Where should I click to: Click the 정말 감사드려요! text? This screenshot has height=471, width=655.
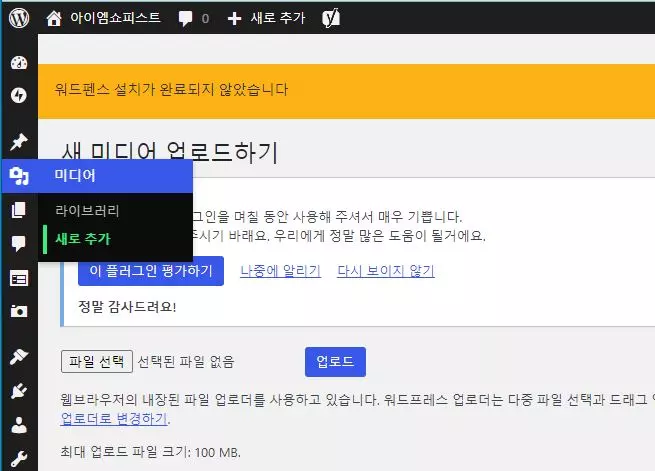click(x=127, y=307)
